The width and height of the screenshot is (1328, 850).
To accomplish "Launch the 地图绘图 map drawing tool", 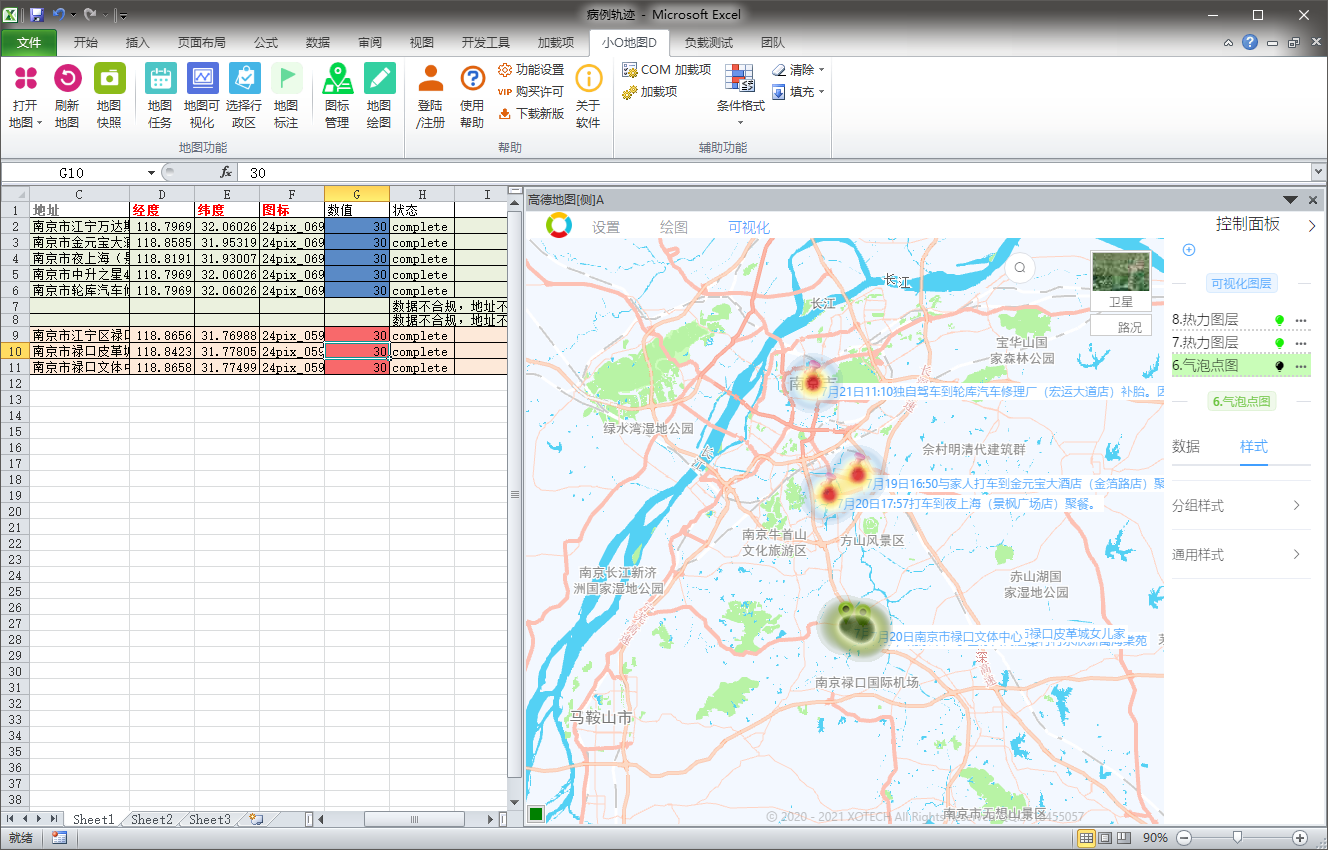I will click(x=379, y=79).
